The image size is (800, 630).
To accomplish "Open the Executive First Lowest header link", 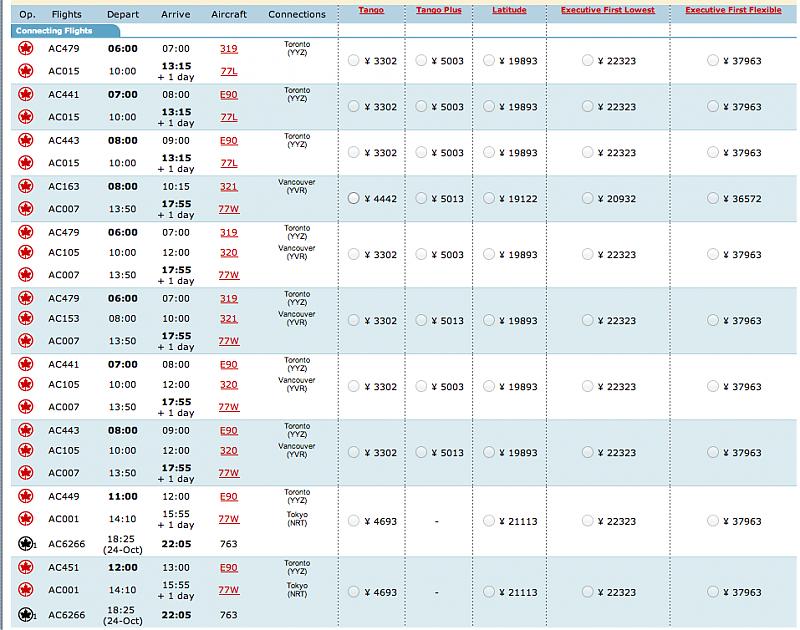I will coord(608,10).
